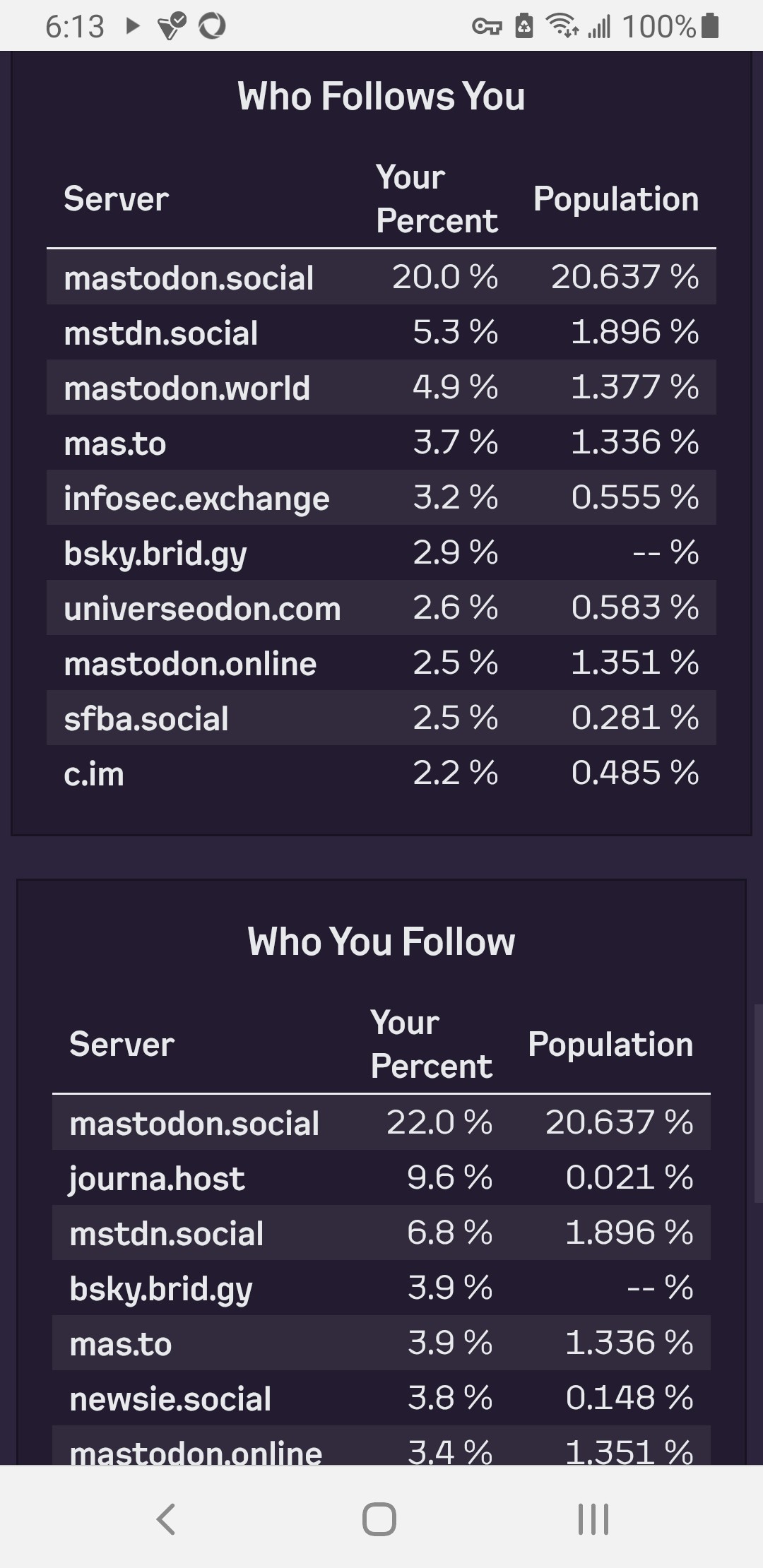Tap the circular sync notification icon
This screenshot has height=1568, width=763.
[212, 27]
